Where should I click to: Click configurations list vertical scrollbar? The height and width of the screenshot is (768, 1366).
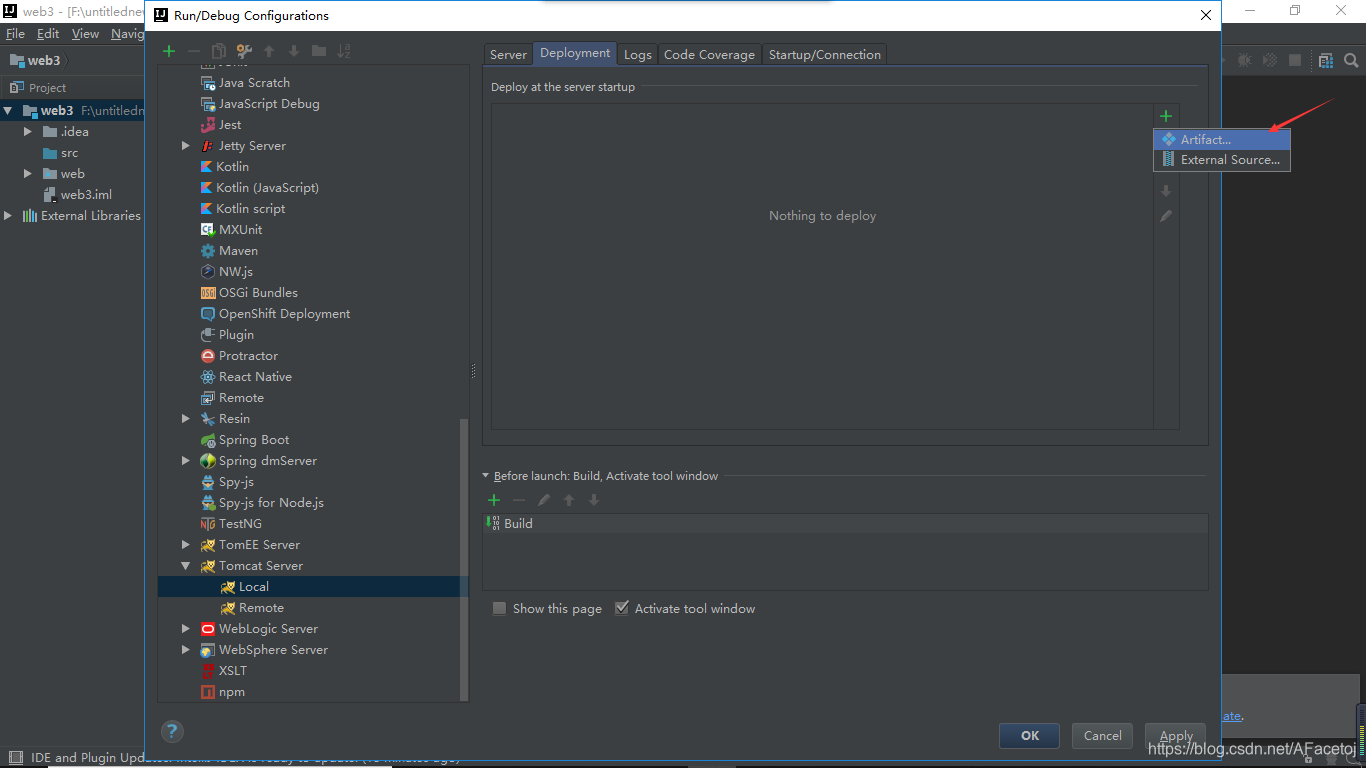(x=463, y=560)
